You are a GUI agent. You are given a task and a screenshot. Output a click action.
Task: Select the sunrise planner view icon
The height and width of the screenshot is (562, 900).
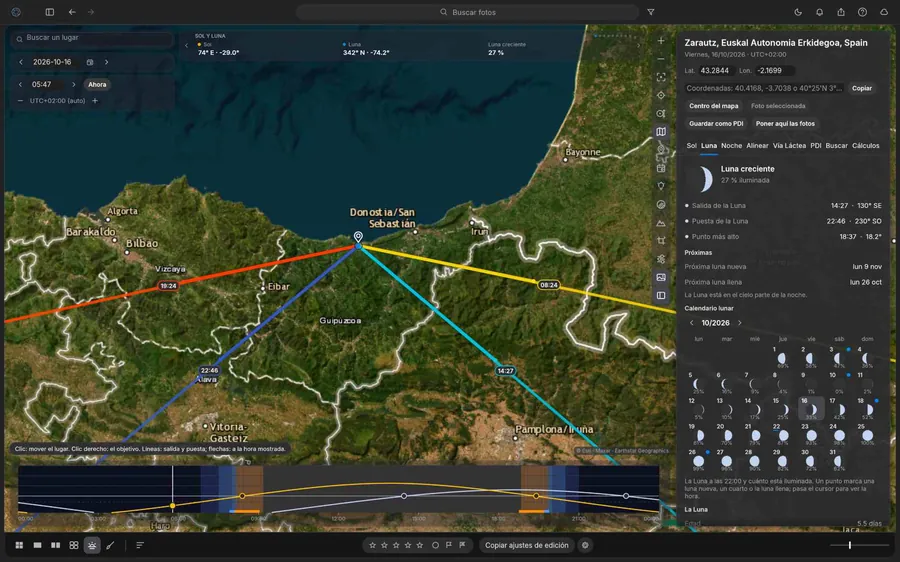coord(92,545)
